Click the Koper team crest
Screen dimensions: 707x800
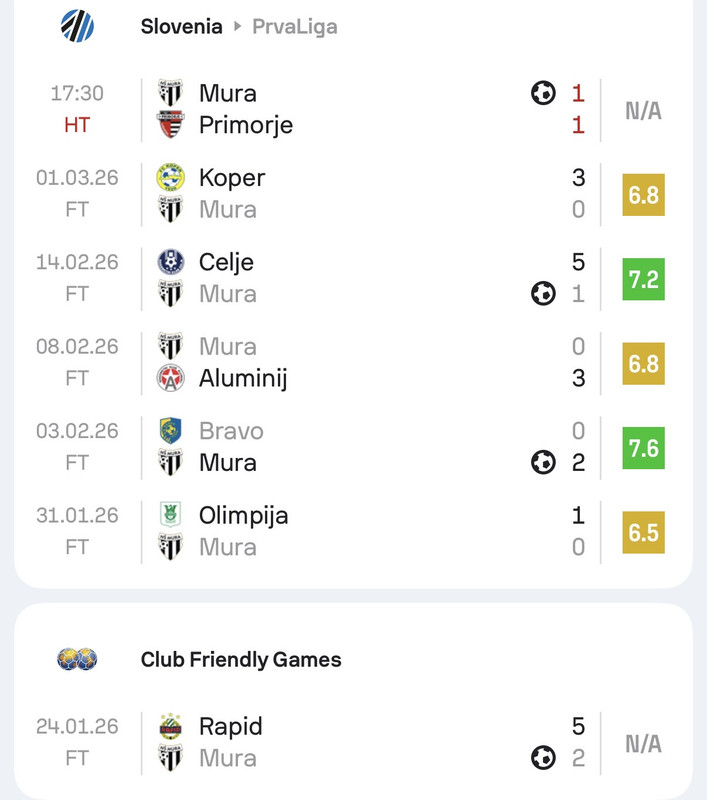[x=171, y=177]
